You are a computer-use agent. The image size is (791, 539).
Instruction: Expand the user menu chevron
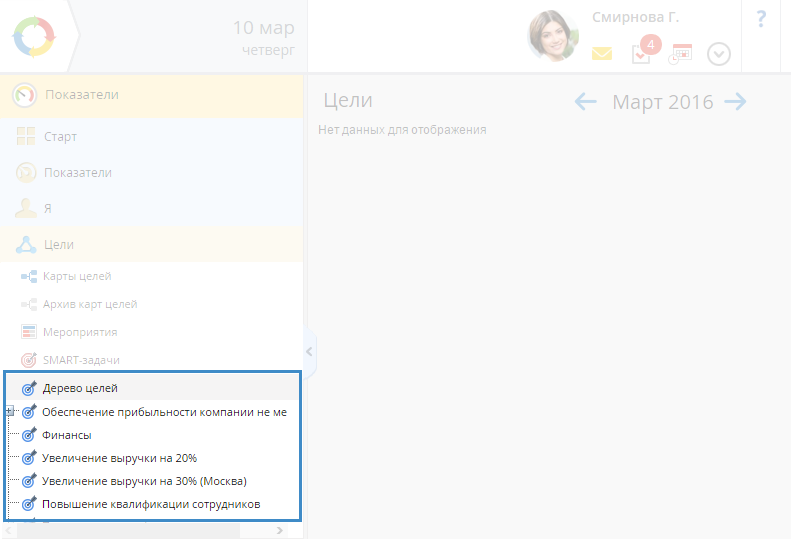click(718, 54)
